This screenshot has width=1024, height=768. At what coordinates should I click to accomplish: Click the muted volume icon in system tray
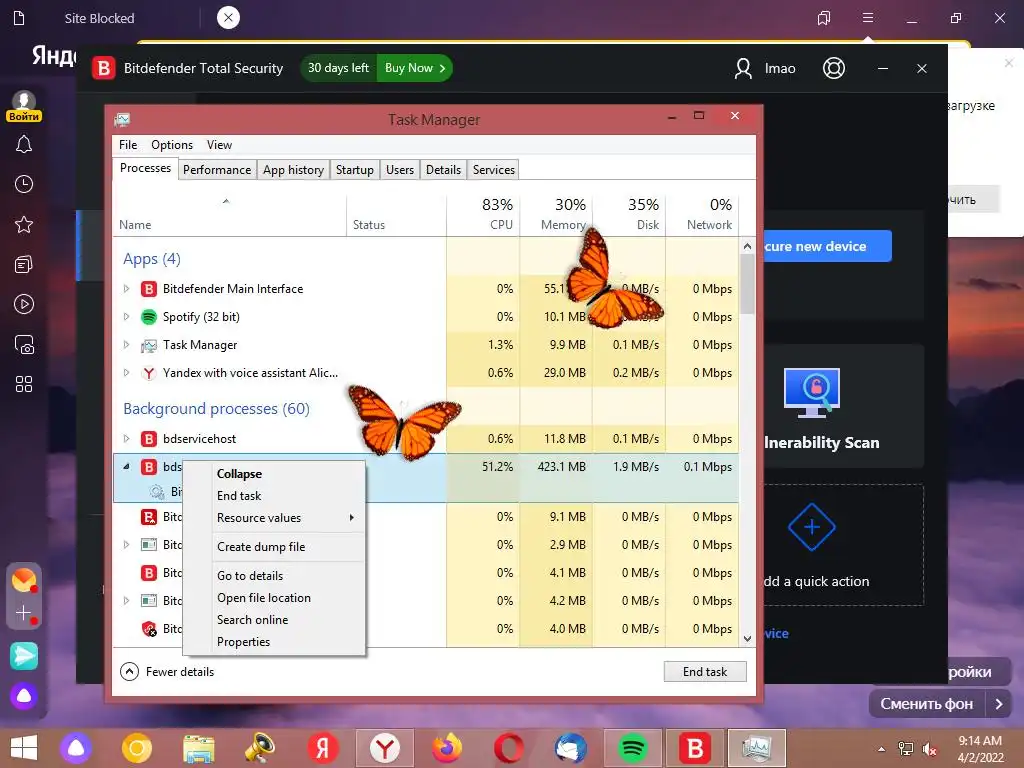(930, 749)
